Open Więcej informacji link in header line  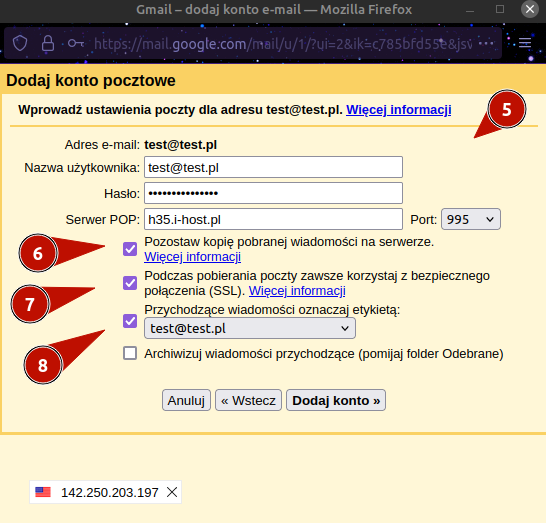(399, 110)
